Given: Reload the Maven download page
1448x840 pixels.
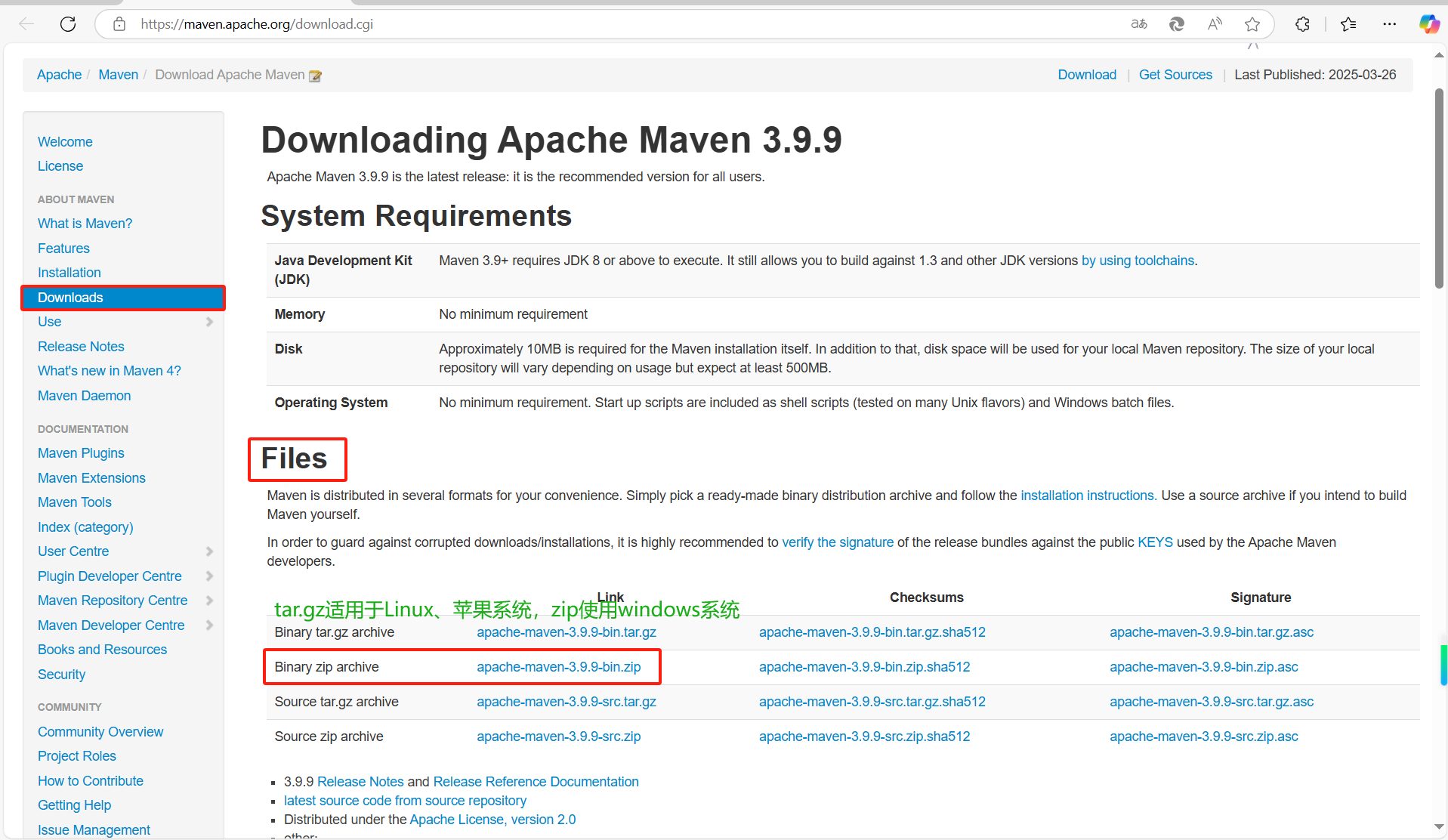Looking at the screenshot, I should point(67,23).
